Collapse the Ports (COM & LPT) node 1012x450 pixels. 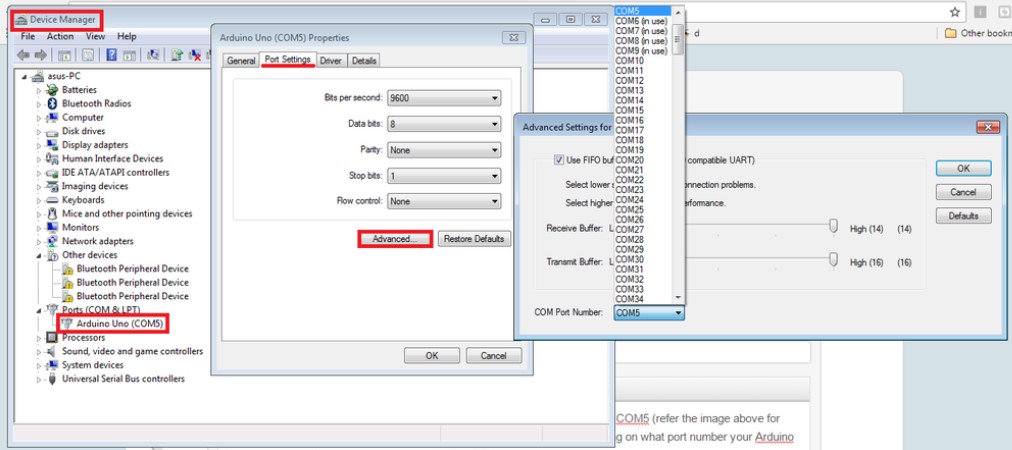40,310
